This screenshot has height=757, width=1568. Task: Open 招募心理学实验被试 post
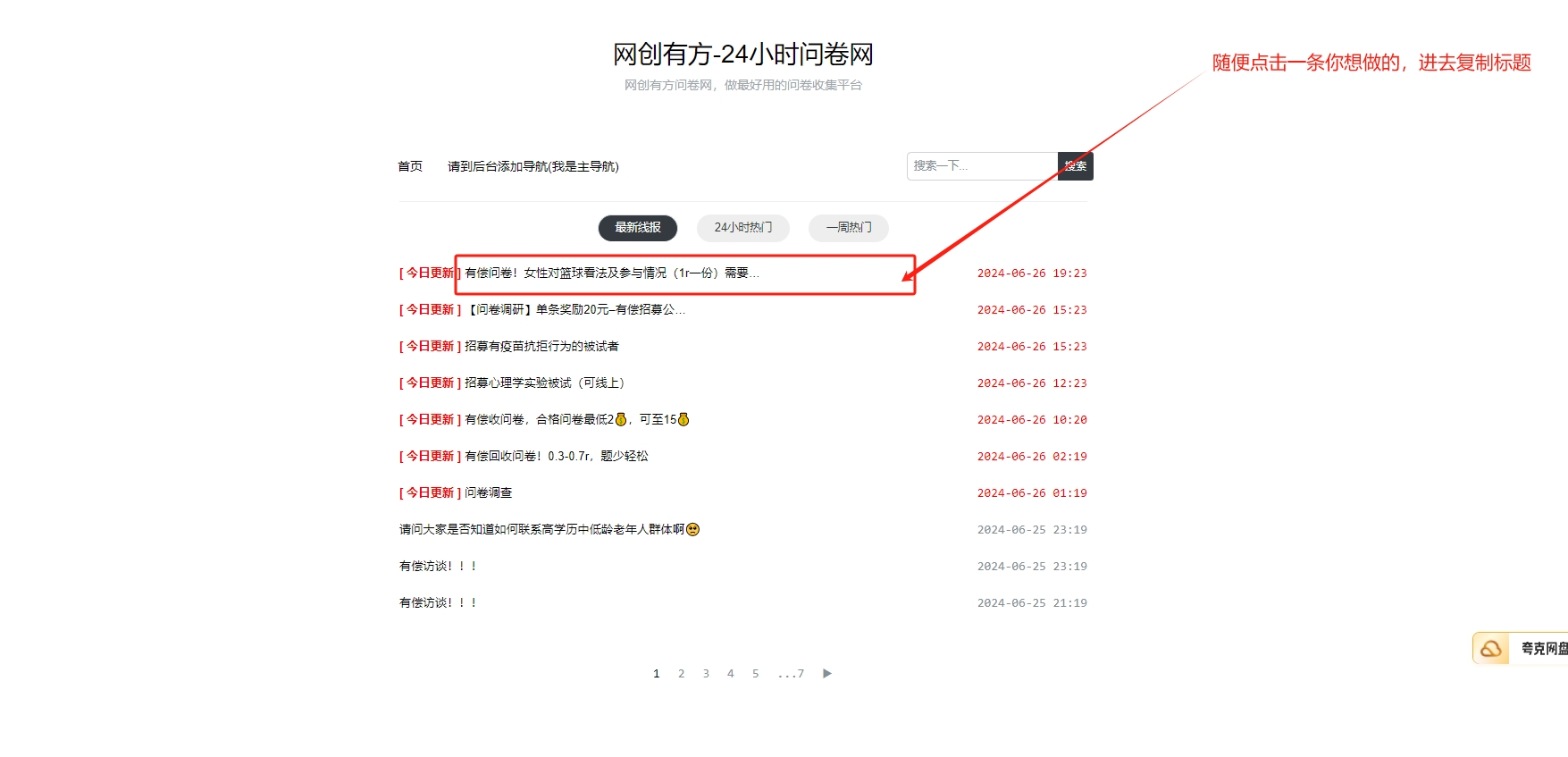[x=545, y=383]
